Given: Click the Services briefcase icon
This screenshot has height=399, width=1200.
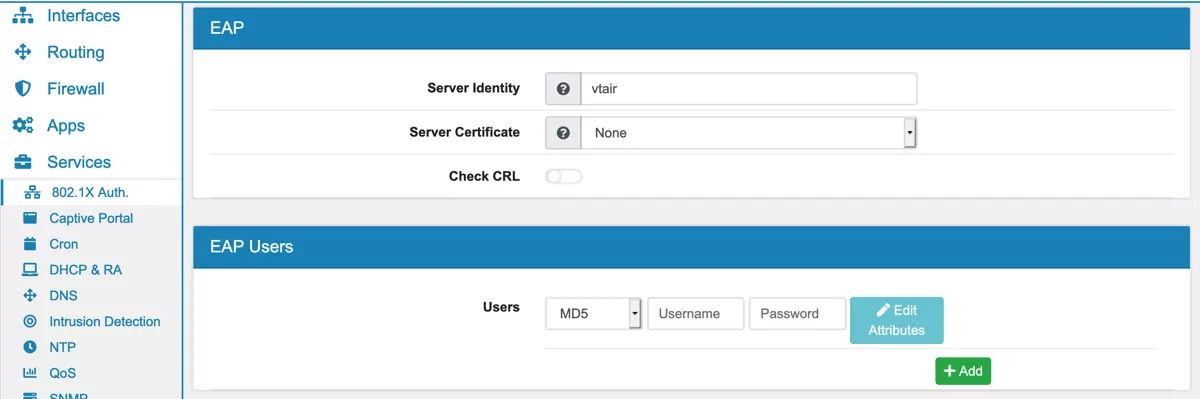Looking at the screenshot, I should pyautogui.click(x=22, y=162).
